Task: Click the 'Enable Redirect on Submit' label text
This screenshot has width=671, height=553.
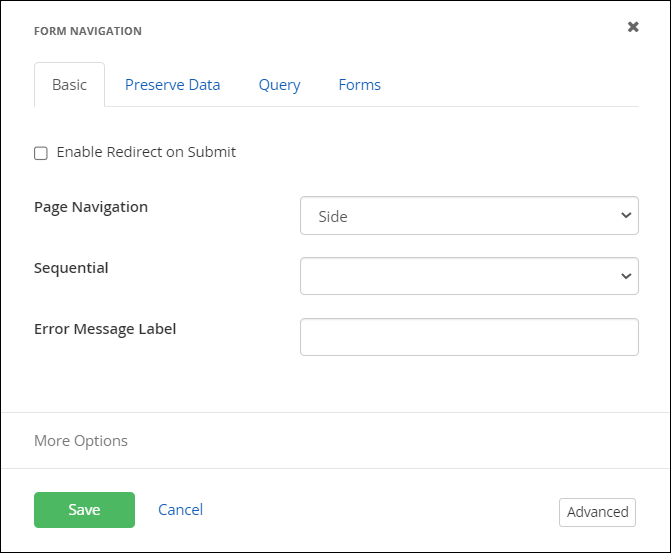Action: [x=146, y=152]
